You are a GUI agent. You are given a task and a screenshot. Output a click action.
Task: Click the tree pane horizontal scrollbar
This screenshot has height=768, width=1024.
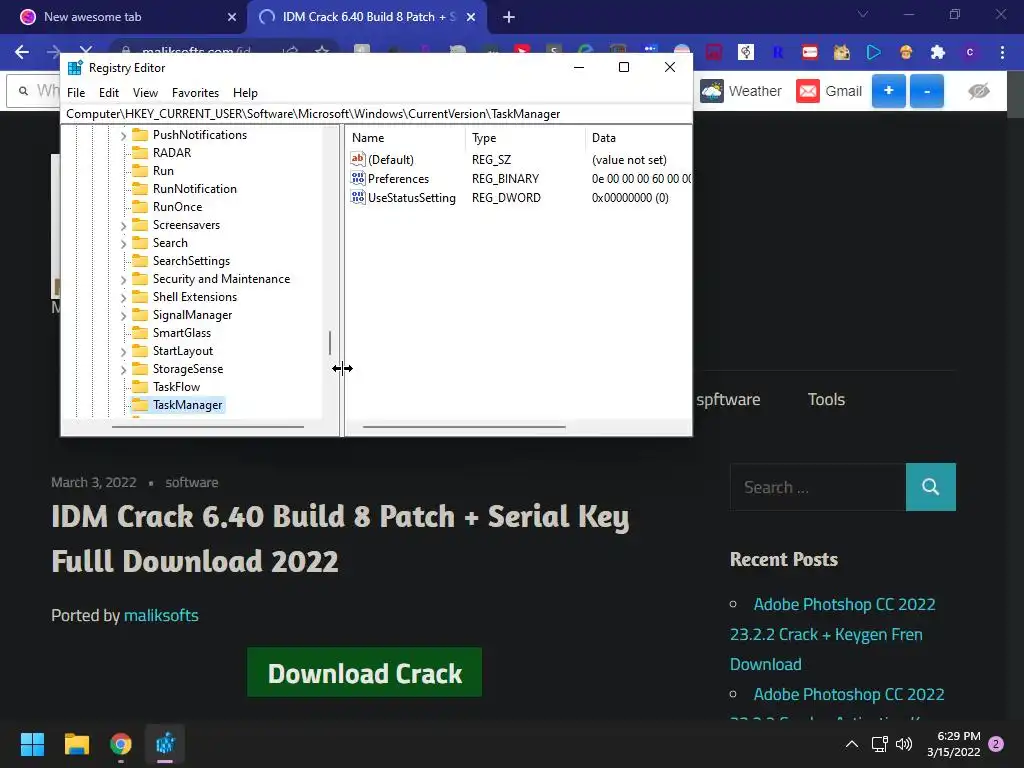tap(208, 427)
